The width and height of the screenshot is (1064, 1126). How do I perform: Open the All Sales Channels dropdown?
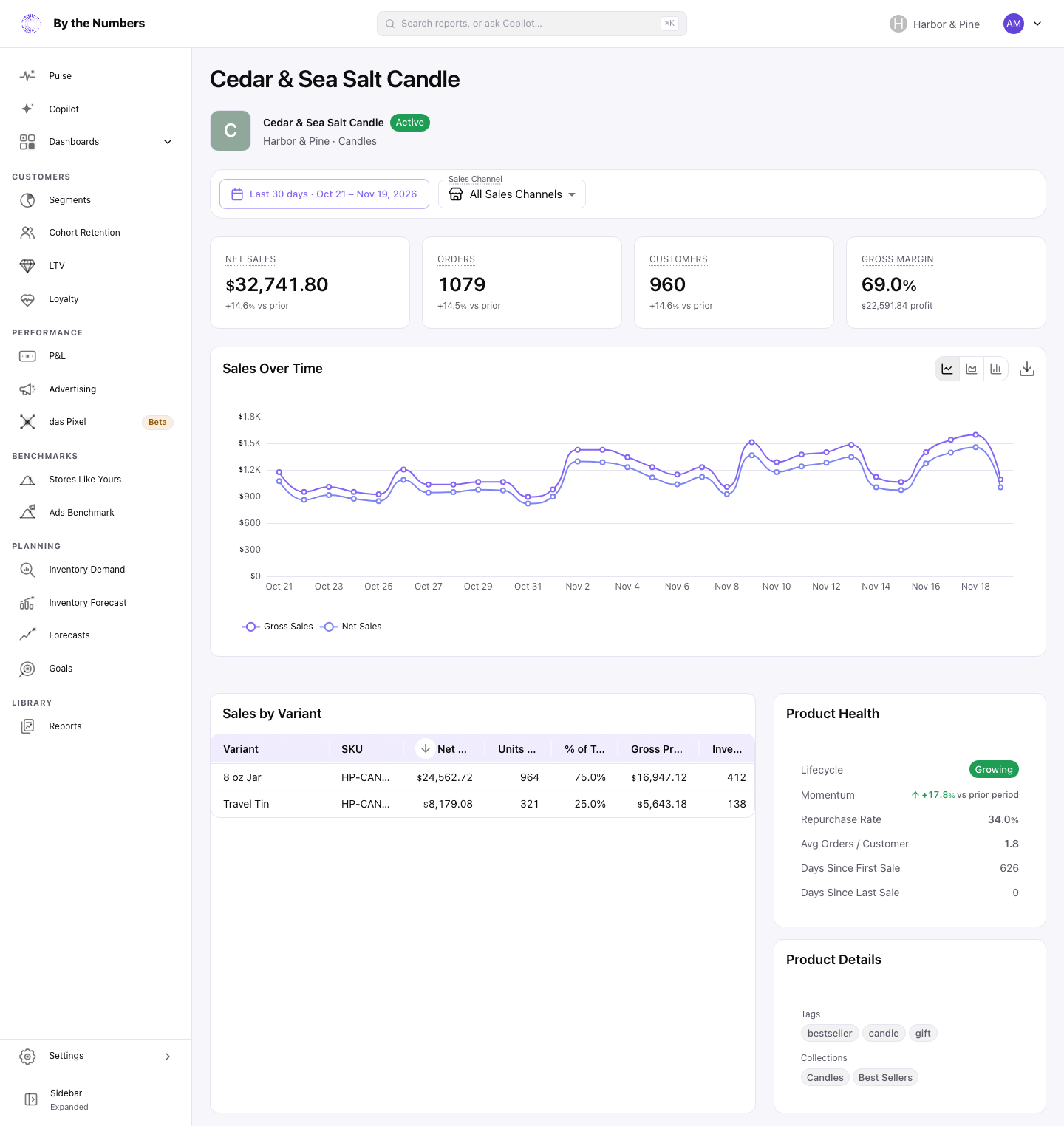click(x=512, y=194)
